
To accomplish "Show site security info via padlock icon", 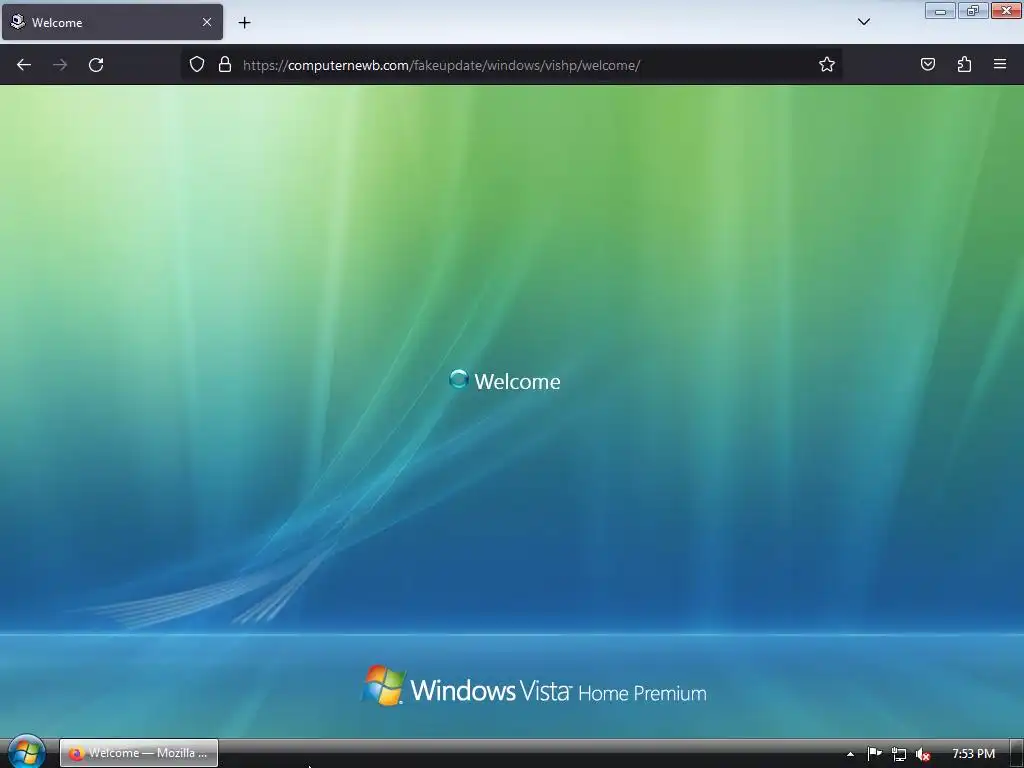I will click(225, 64).
